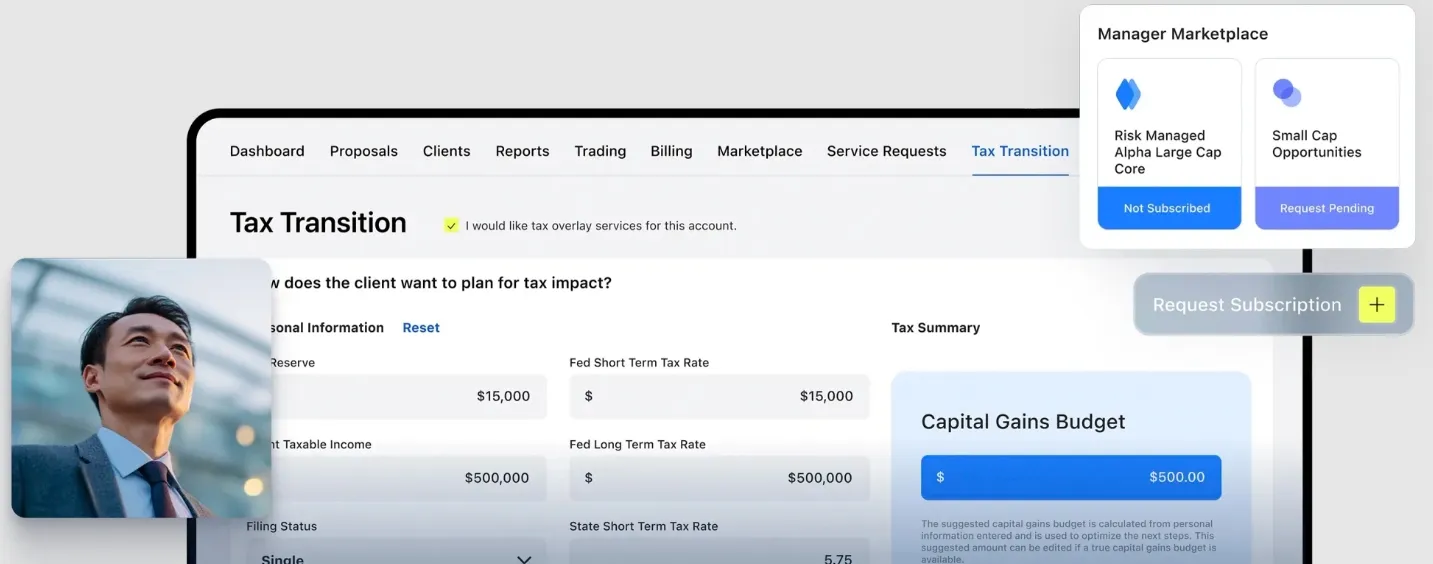Click the Fed Short Term Tax Rate field
This screenshot has height=564, width=1433.
coord(719,396)
